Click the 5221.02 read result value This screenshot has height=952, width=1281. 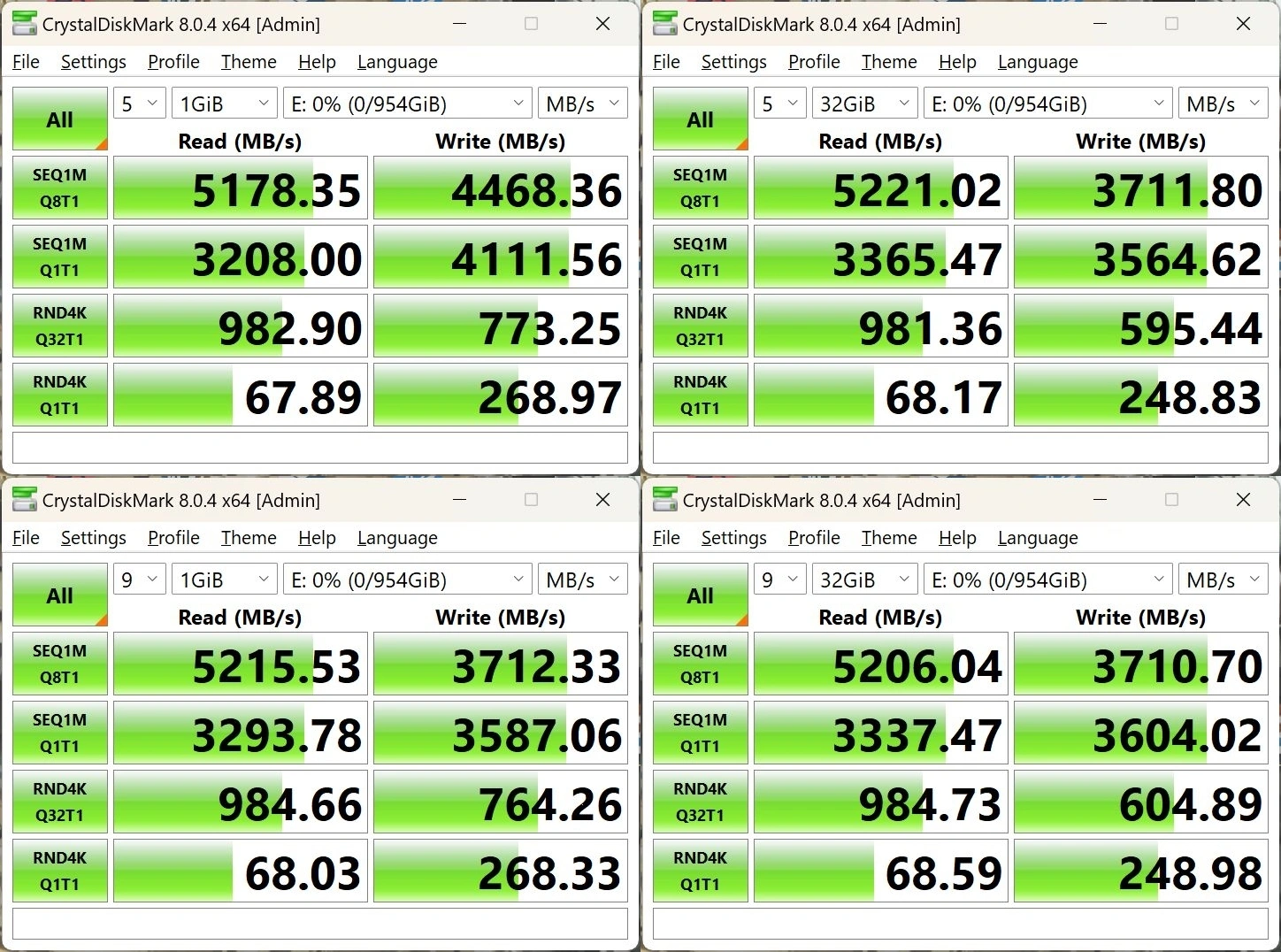[917, 190]
